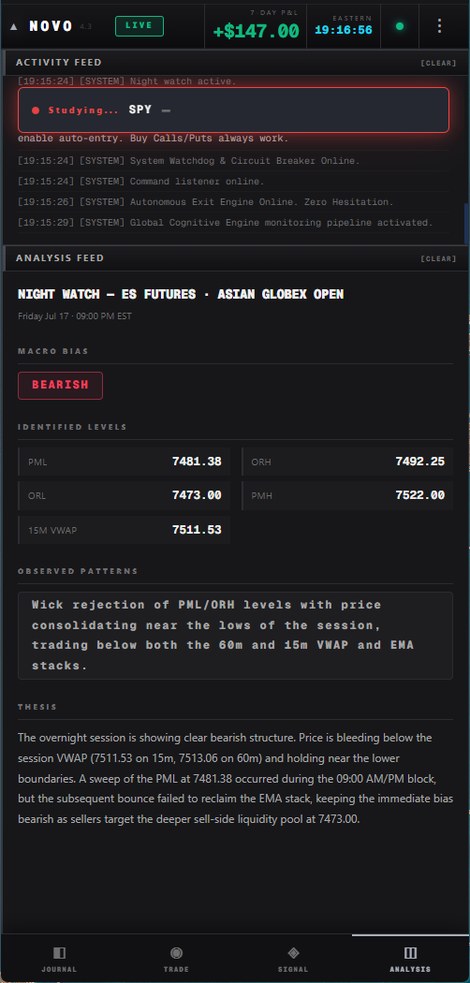
Task: Open the Journal tab
Action: tap(59, 959)
